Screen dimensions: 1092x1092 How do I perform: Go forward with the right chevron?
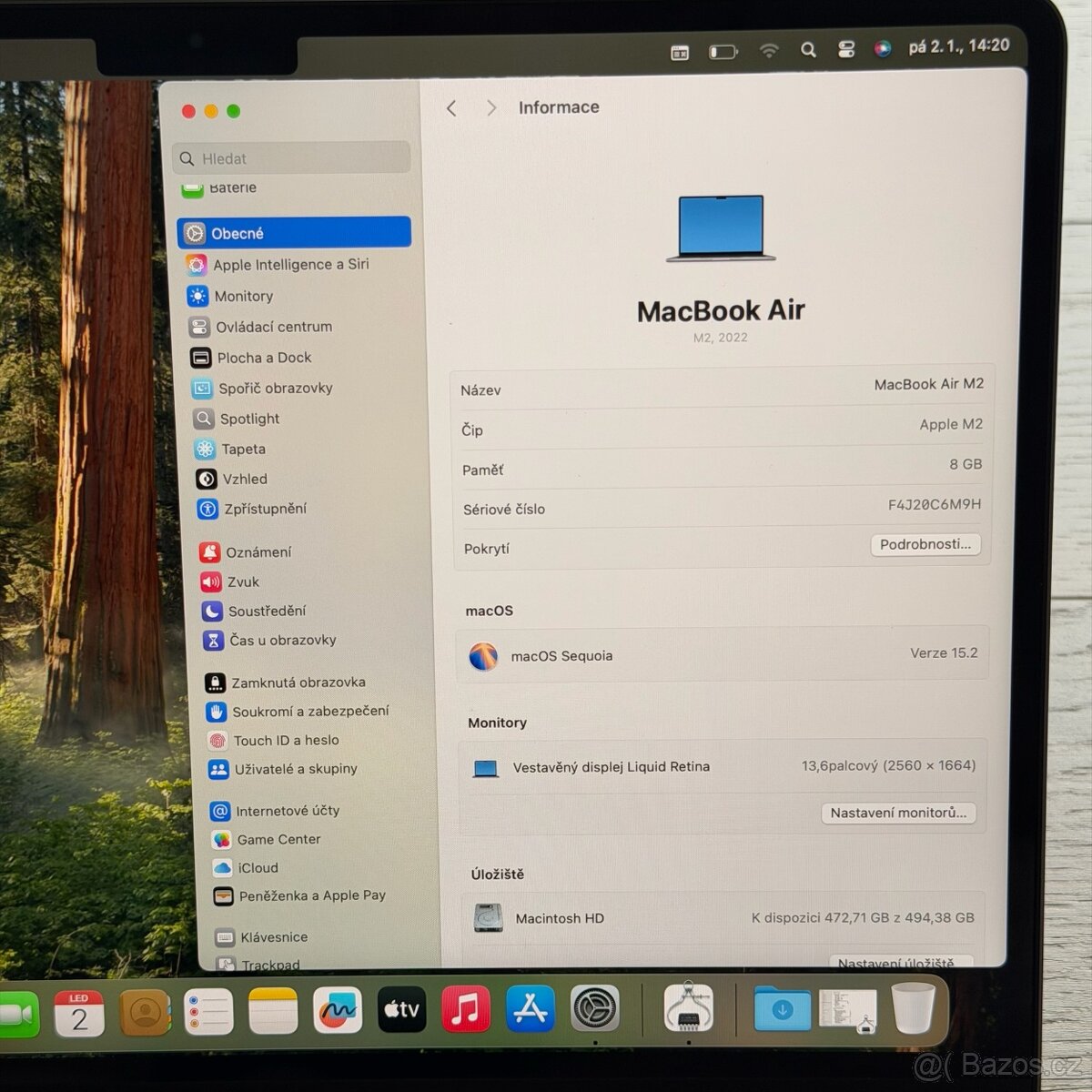pos(491,108)
